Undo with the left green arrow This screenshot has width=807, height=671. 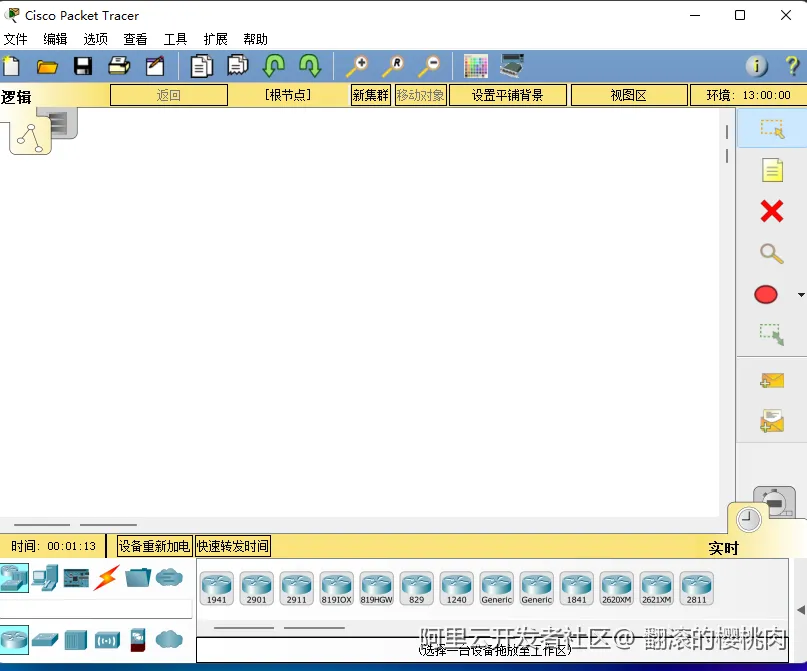click(273, 66)
